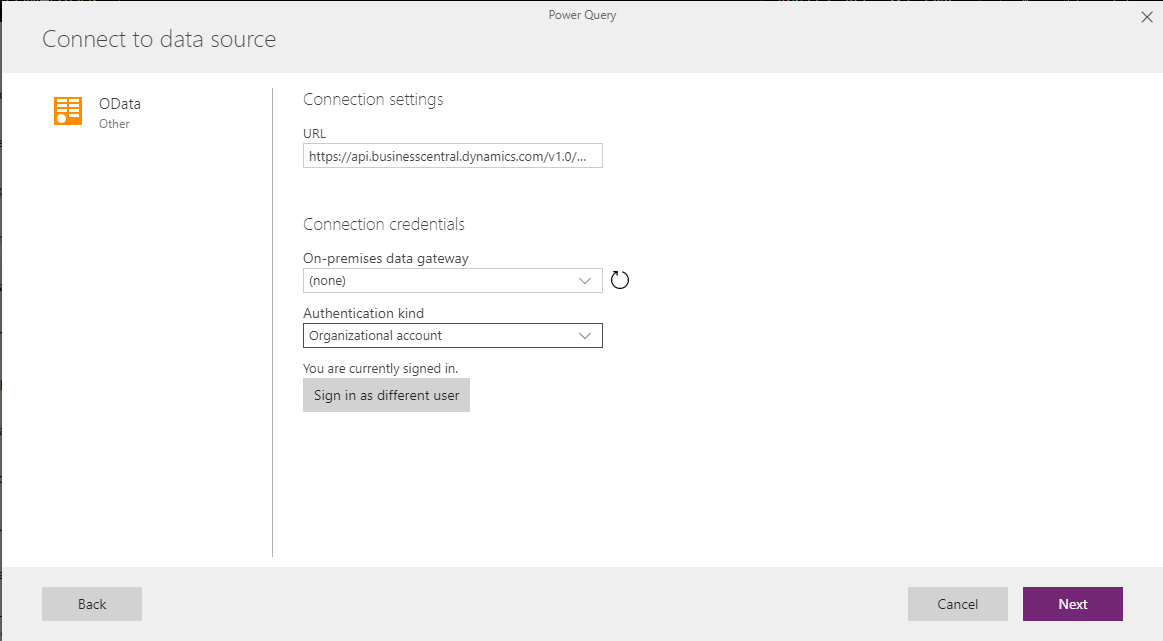The height and width of the screenshot is (641, 1163).
Task: Click the 'Connection credentials' heading
Action: pos(384,224)
